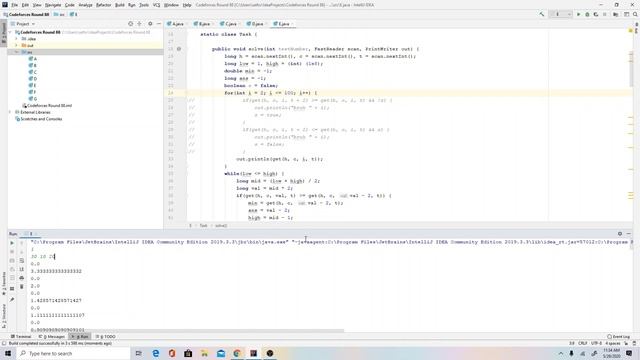This screenshot has width=640, height=360.
Task: Expand the out folder
Action: [x=16, y=45]
